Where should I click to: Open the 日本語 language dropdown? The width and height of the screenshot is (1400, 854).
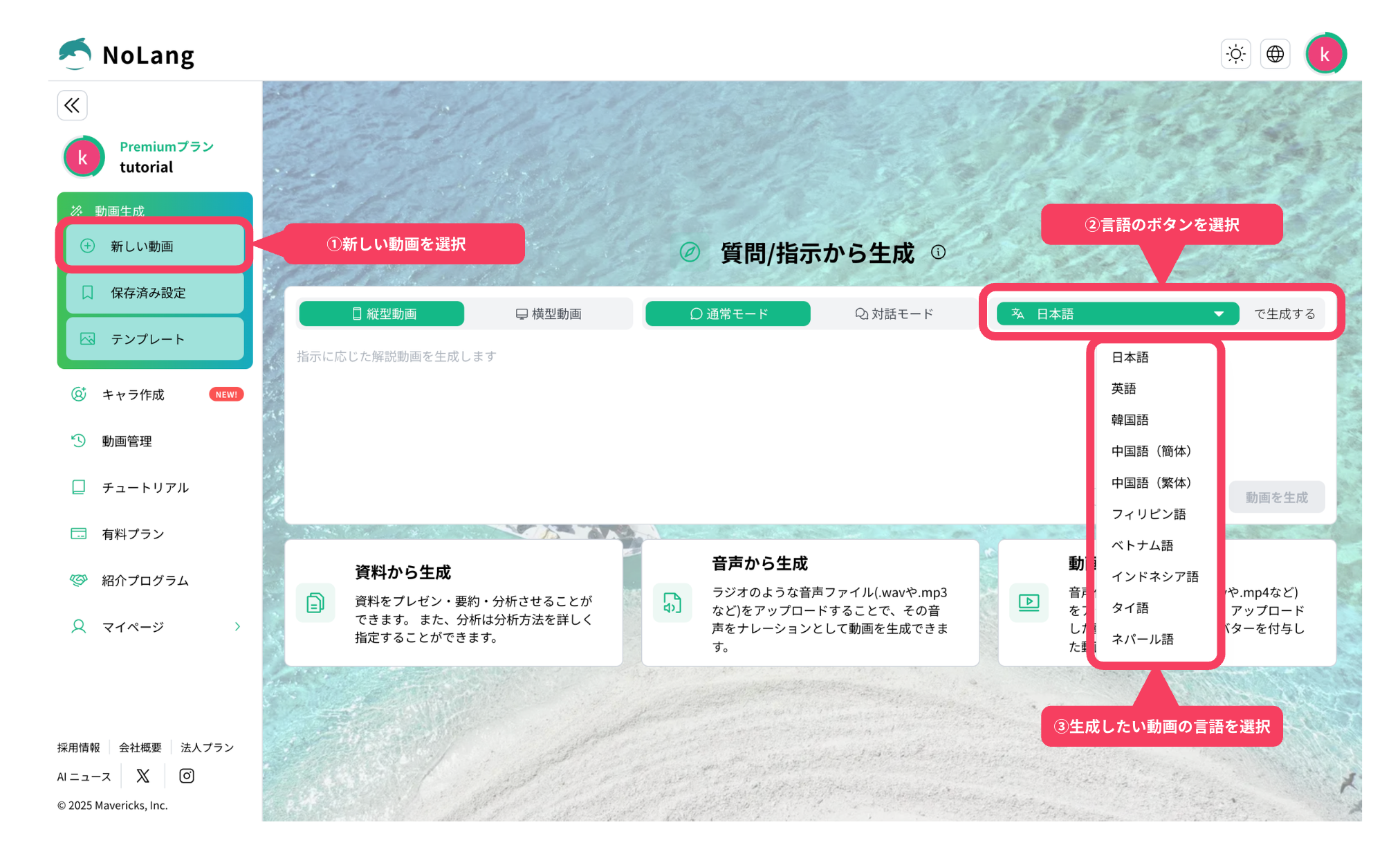[x=1116, y=314]
